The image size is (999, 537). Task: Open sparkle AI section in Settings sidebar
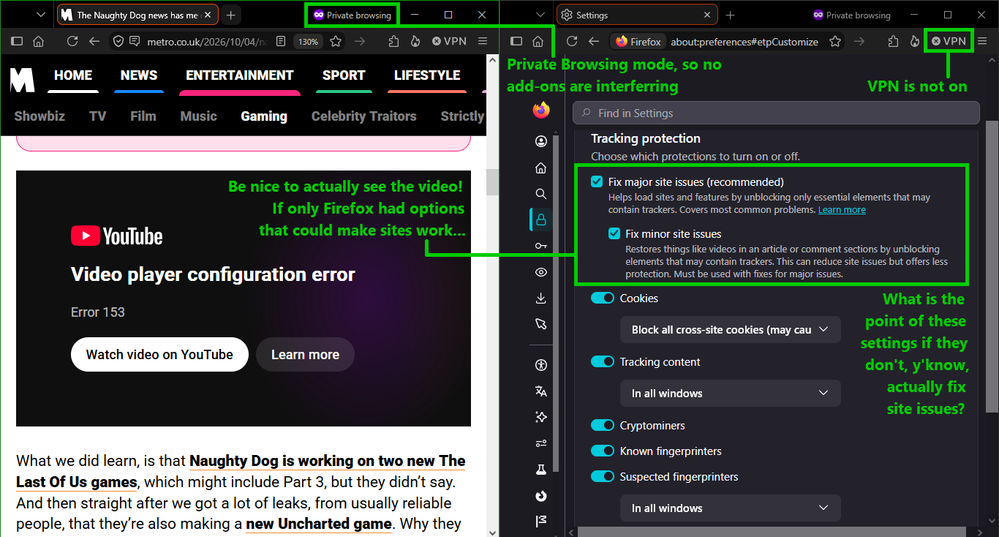tap(541, 417)
